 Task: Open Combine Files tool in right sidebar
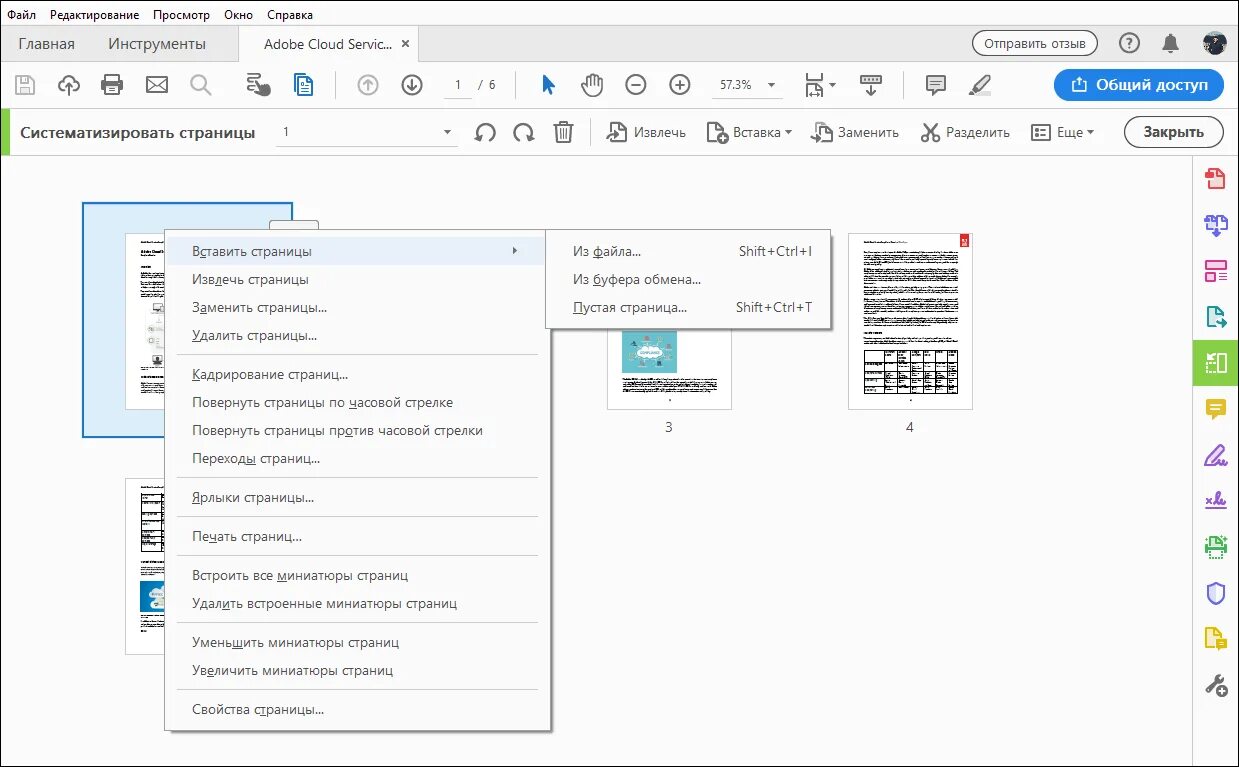1215,225
